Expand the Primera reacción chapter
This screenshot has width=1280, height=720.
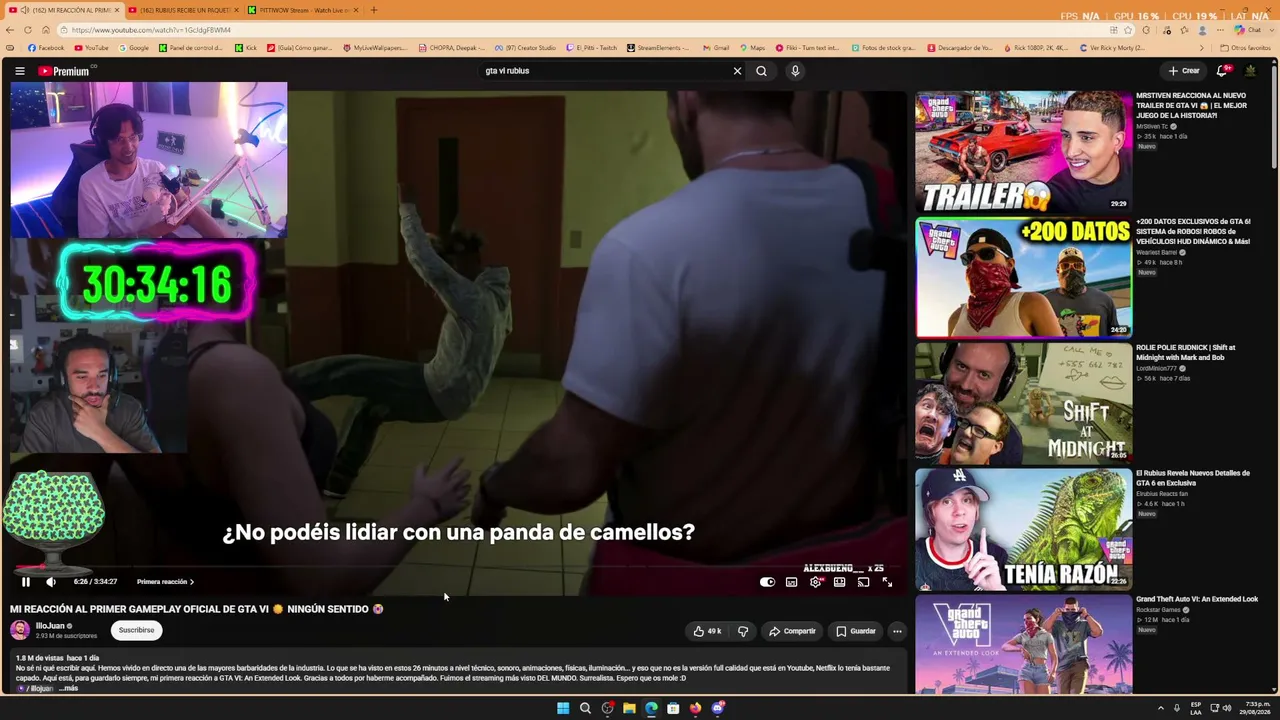tap(165, 582)
